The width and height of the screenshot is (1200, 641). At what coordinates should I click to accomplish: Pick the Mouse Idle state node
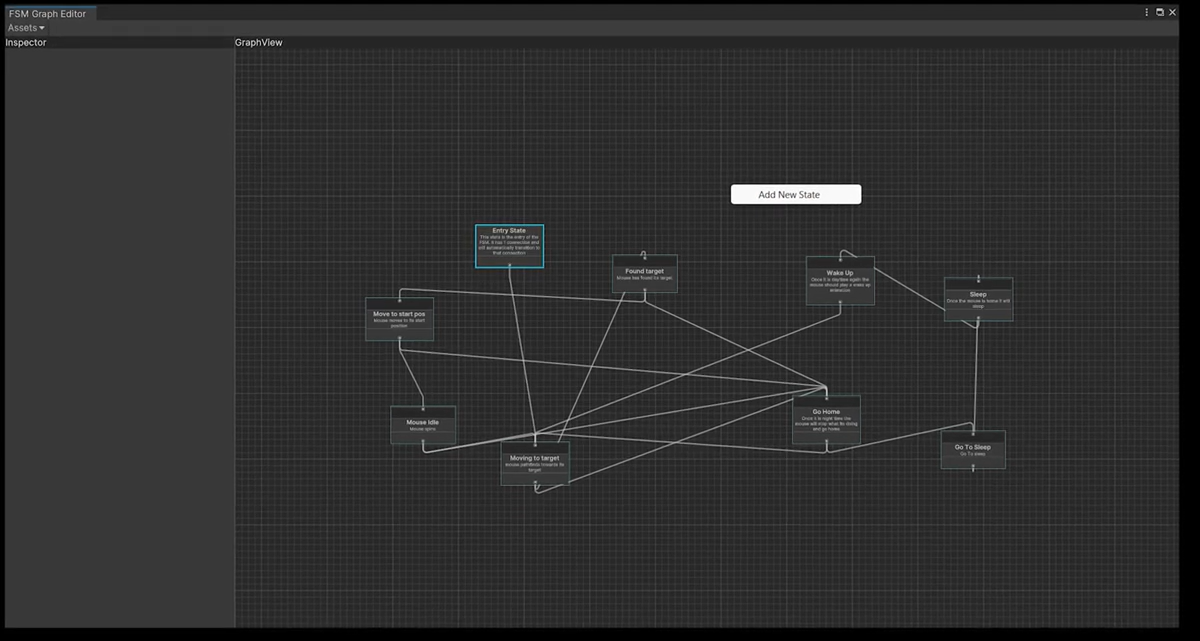(423, 426)
